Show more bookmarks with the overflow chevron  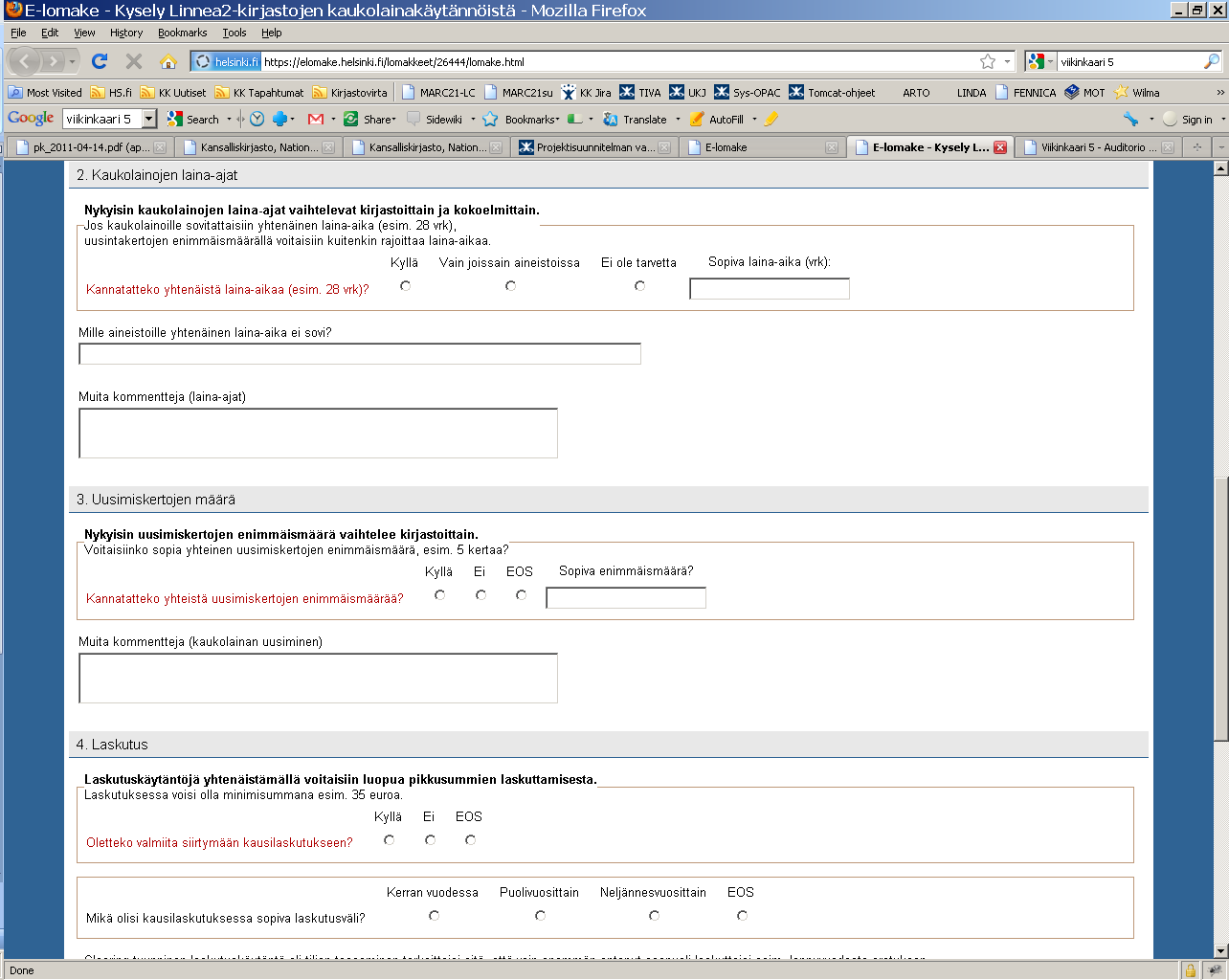pos(1220,93)
